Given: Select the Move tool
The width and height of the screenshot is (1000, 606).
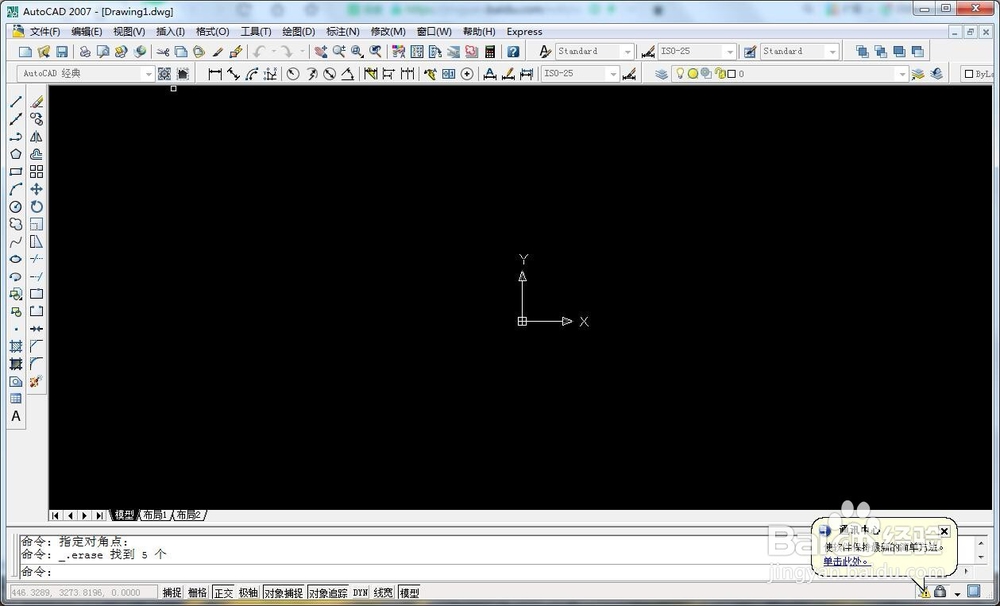Looking at the screenshot, I should pos(36,189).
